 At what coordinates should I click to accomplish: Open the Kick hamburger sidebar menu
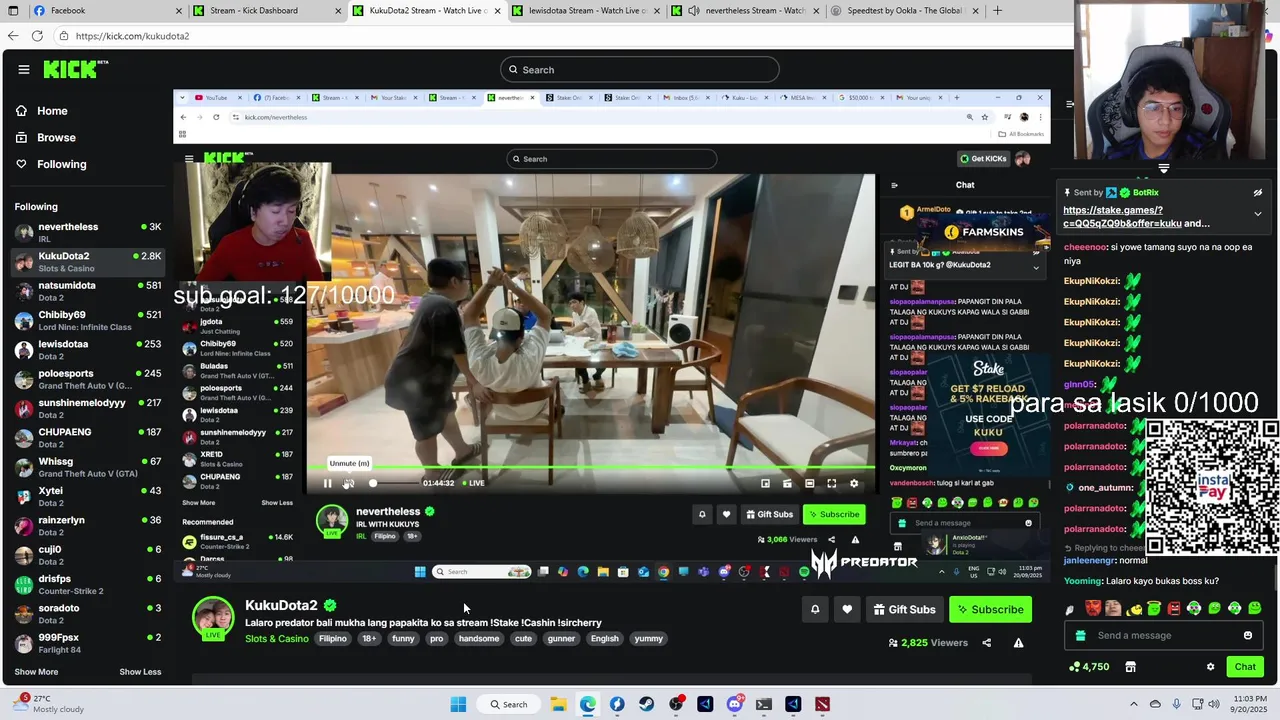[23, 69]
